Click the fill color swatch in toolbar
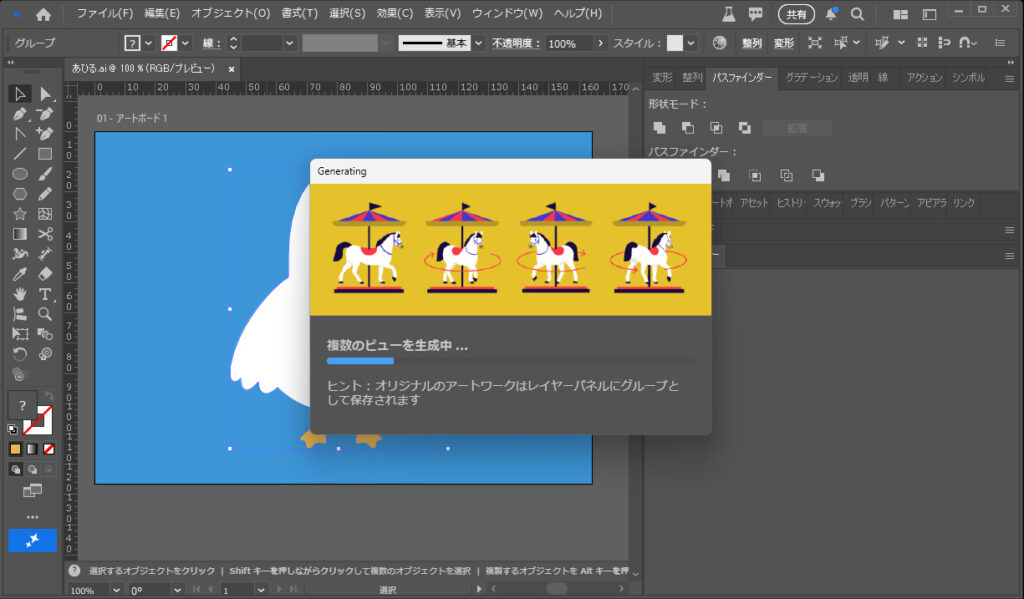Image resolution: width=1024 pixels, height=599 pixels. tap(22, 405)
